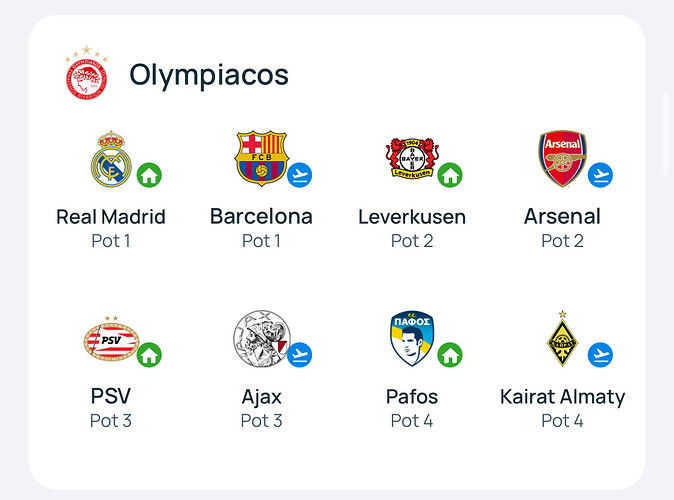This screenshot has height=500, width=674.
Task: Select the Barcelona FCB crest
Action: coord(261,158)
